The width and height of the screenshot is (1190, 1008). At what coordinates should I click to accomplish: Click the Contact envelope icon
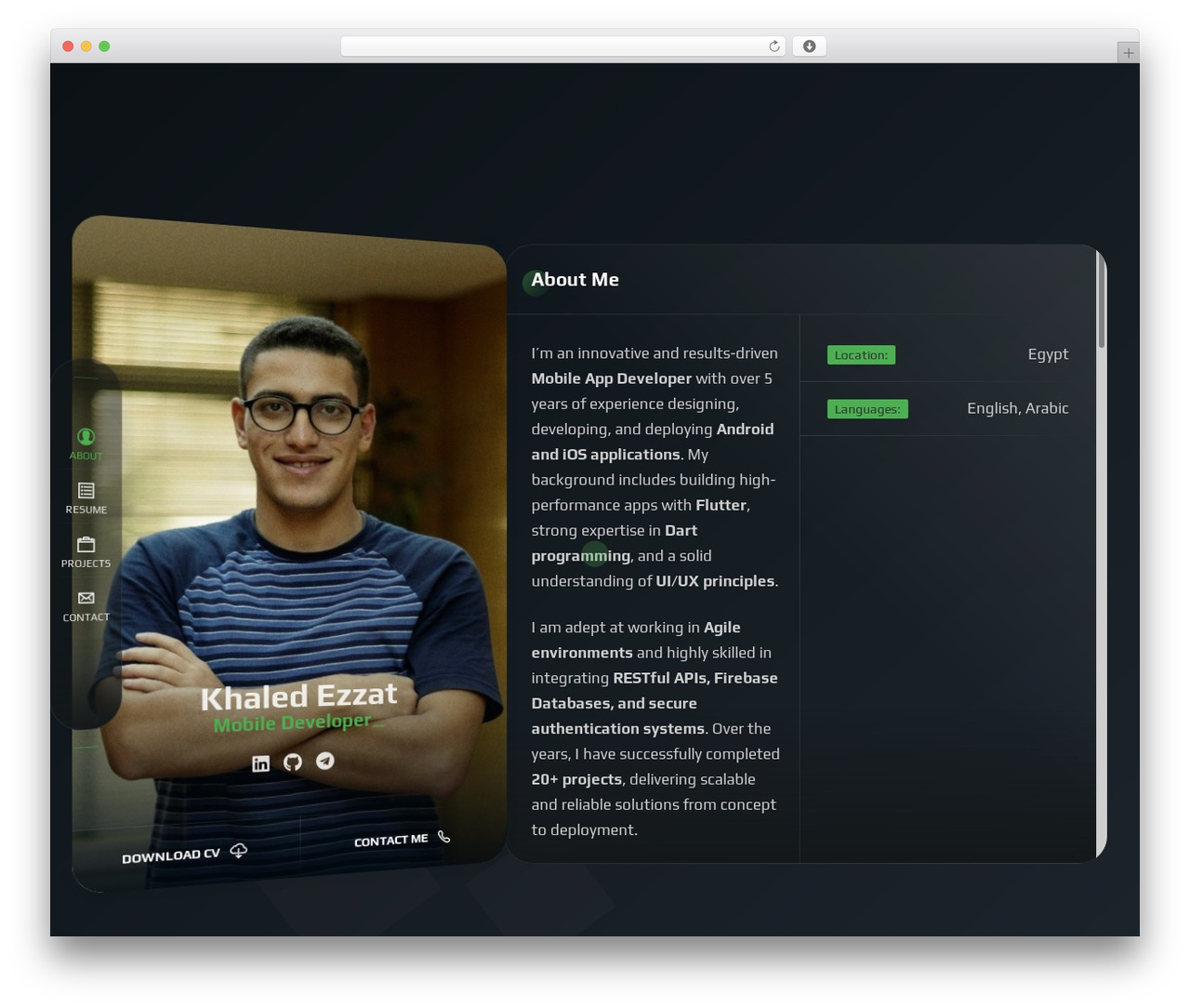86,598
